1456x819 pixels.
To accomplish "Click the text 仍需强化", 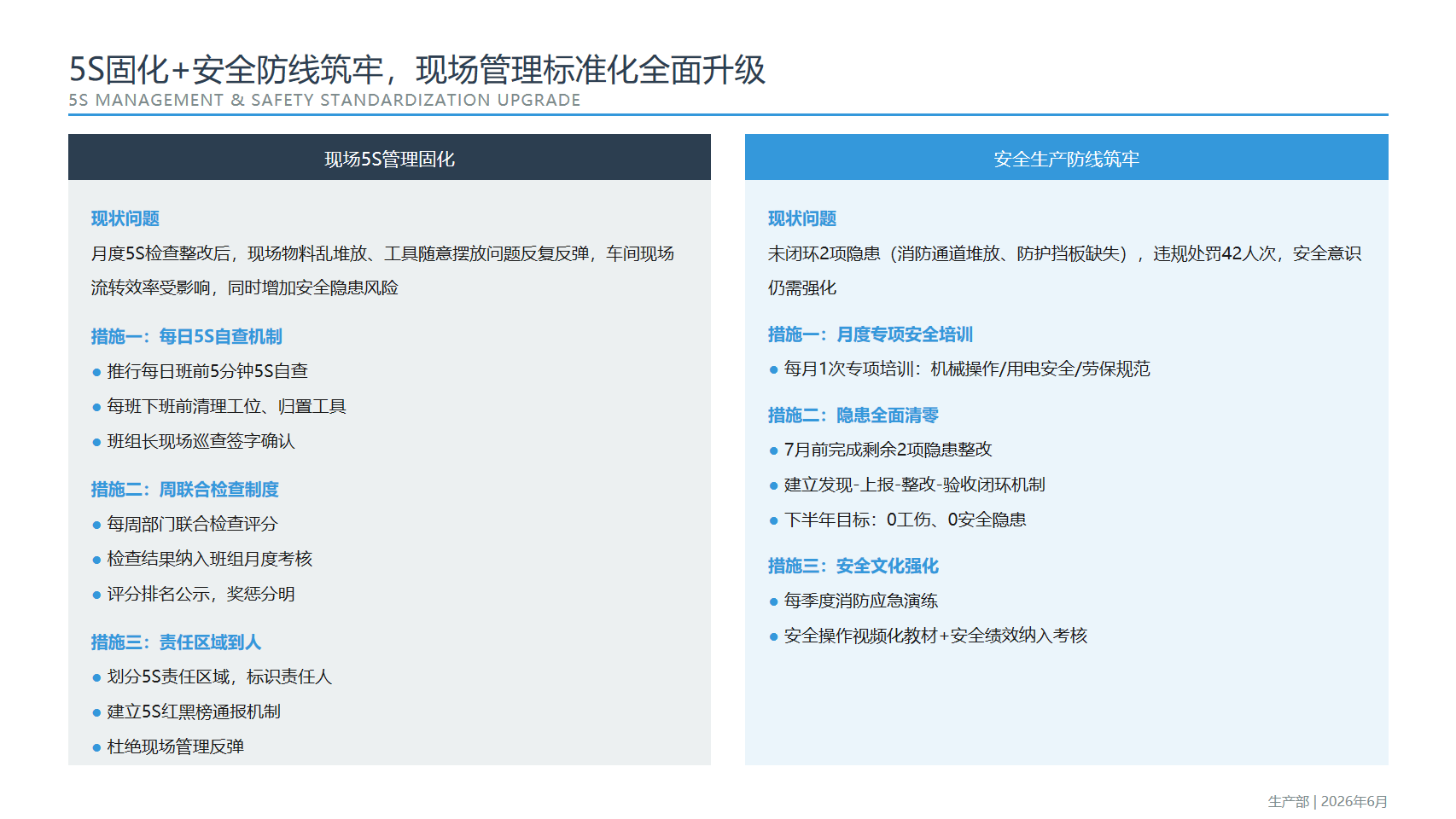I will tap(802, 288).
